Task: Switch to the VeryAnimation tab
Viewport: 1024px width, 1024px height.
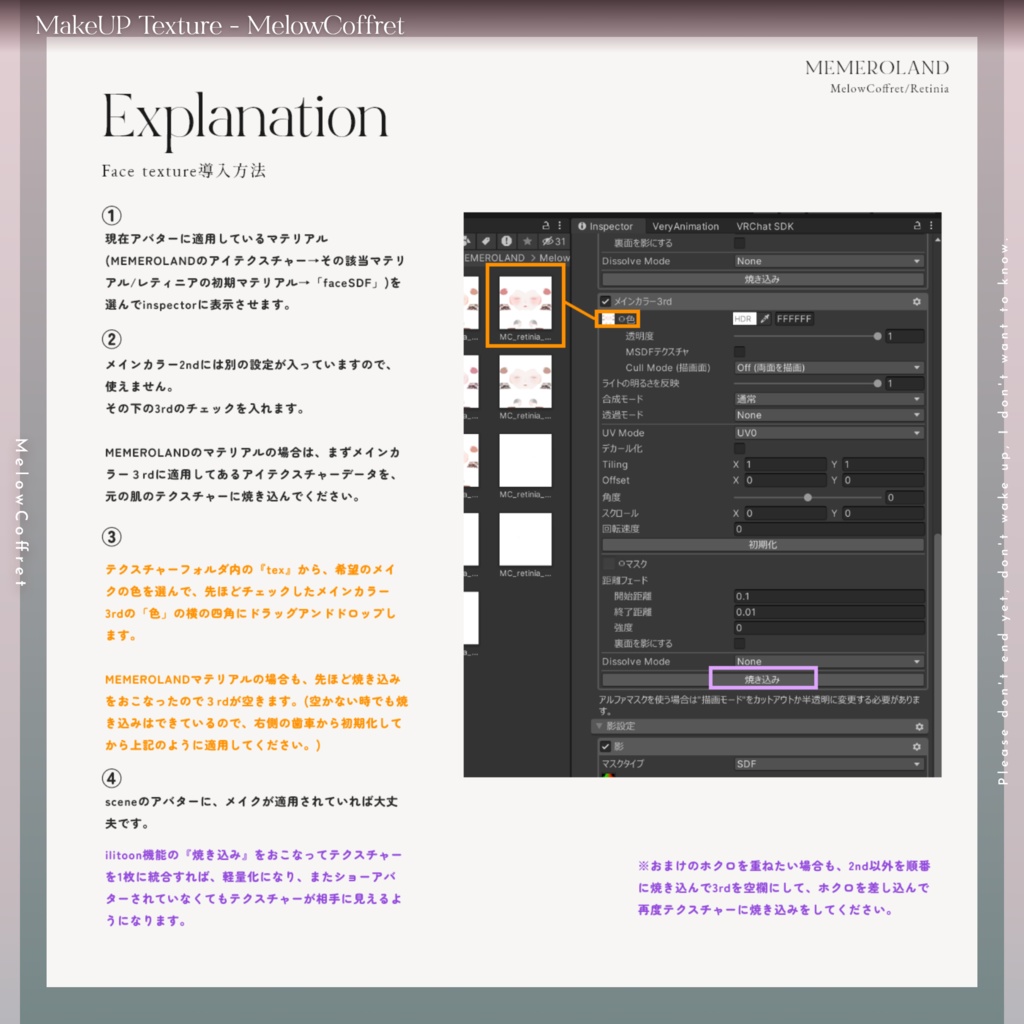Action: [x=685, y=226]
